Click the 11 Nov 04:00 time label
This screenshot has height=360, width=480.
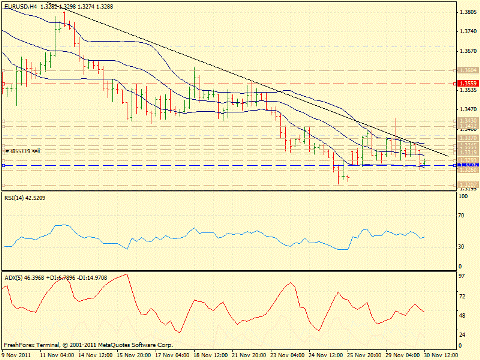coord(57,355)
